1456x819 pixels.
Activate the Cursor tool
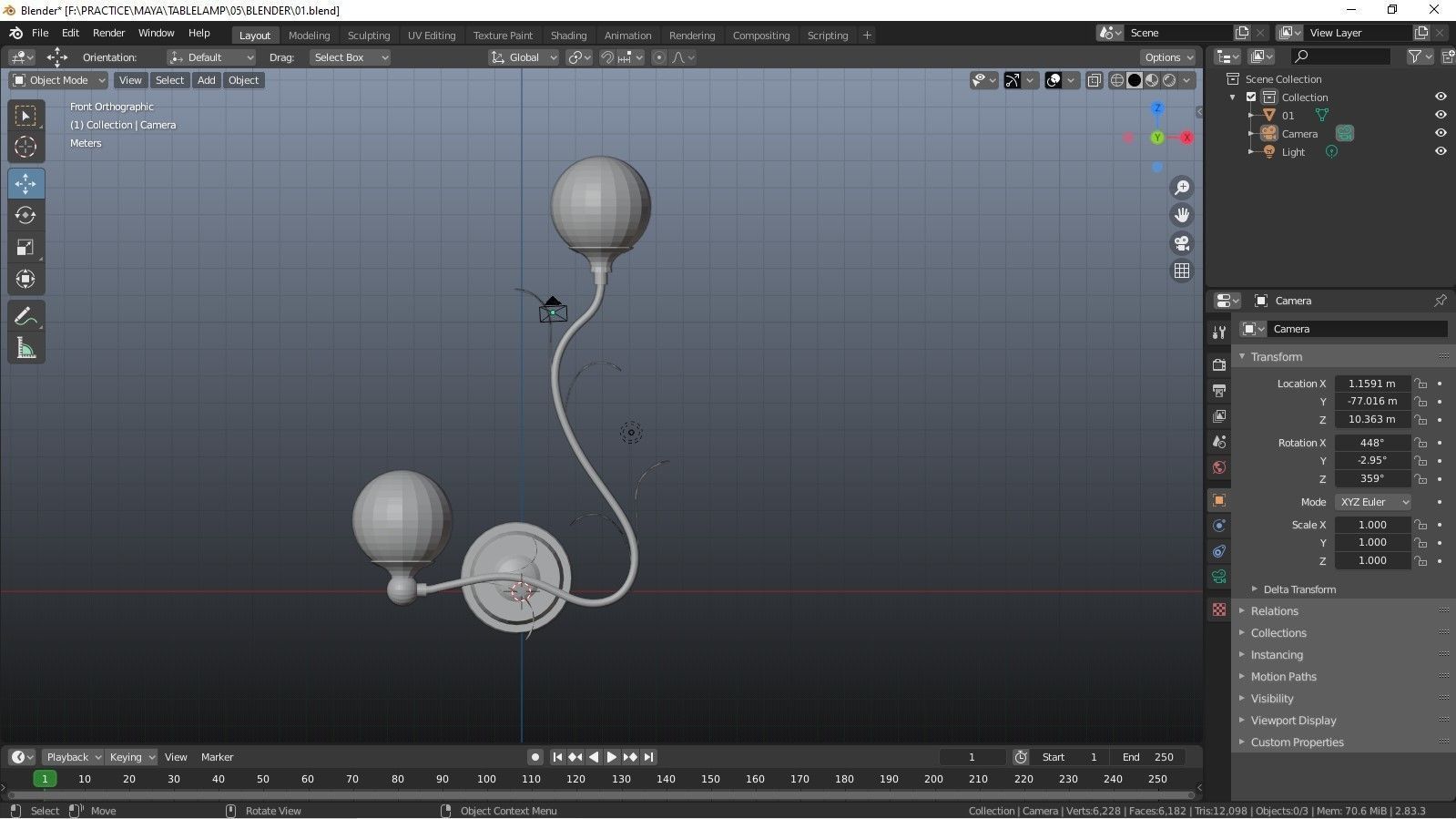pyautogui.click(x=25, y=146)
